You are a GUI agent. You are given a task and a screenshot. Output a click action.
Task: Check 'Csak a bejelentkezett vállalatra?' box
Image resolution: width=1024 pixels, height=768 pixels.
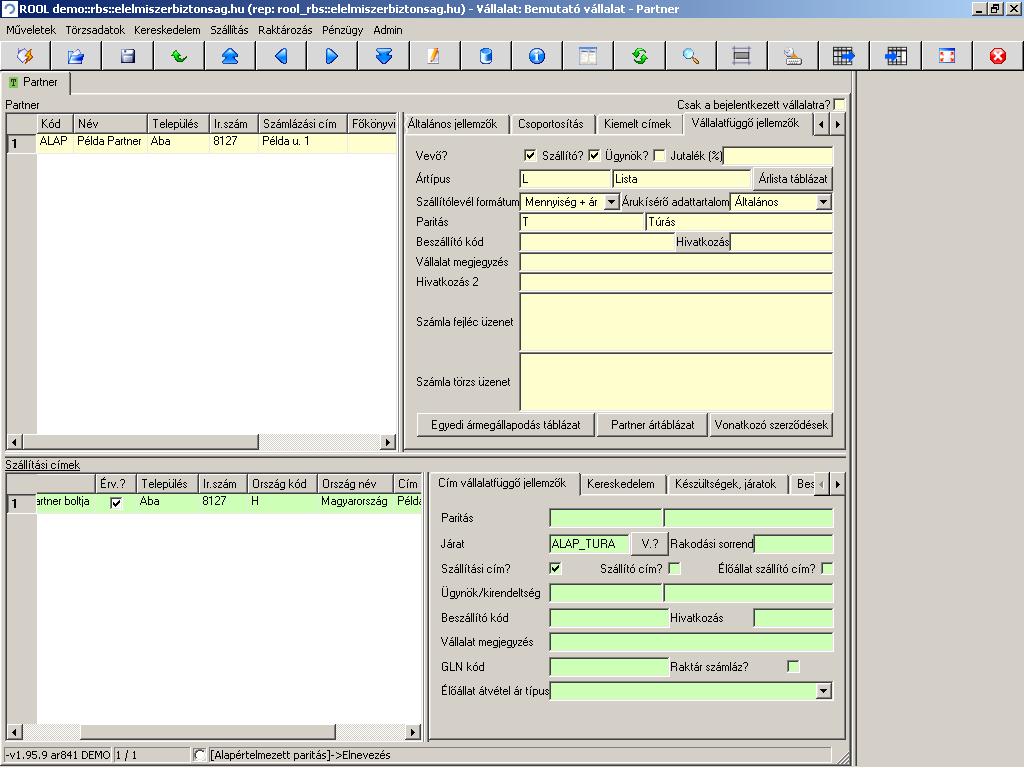[839, 104]
